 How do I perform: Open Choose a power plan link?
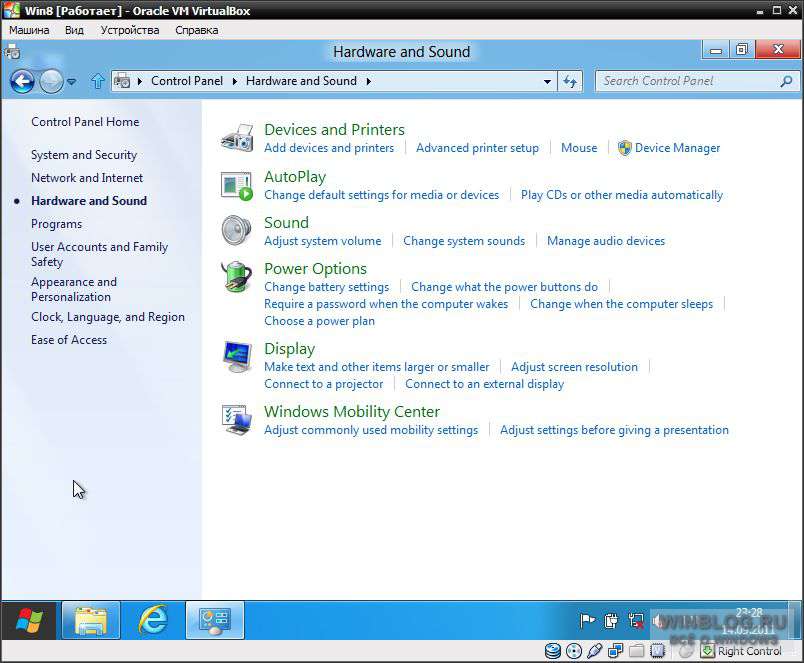click(319, 321)
